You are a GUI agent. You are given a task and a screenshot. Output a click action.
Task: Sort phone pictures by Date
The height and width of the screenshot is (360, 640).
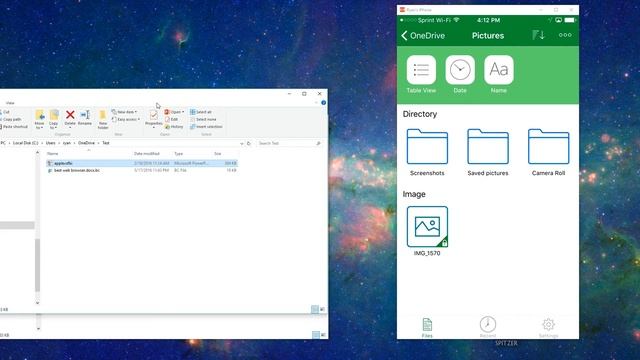[460, 75]
